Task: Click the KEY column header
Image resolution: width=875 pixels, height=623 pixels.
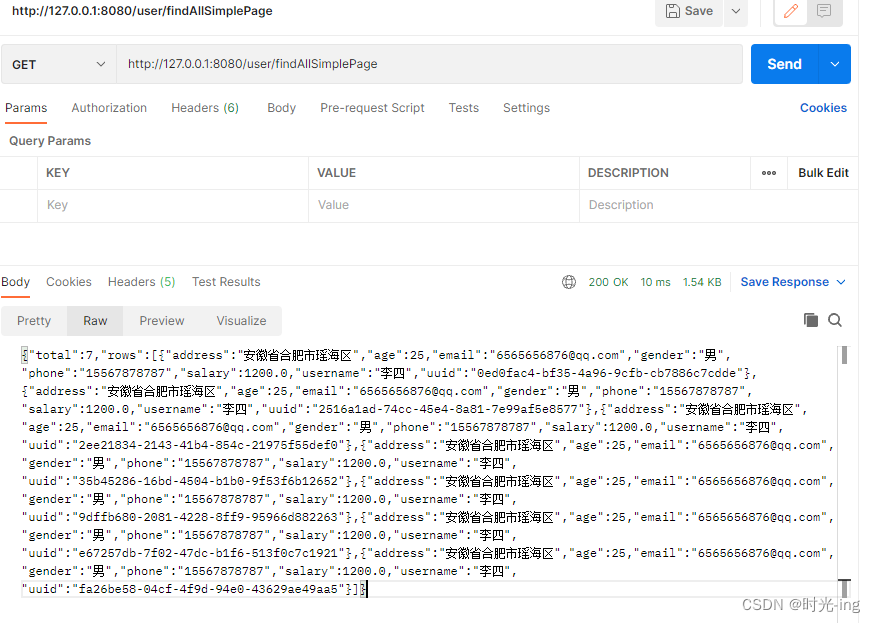Action: (x=58, y=173)
